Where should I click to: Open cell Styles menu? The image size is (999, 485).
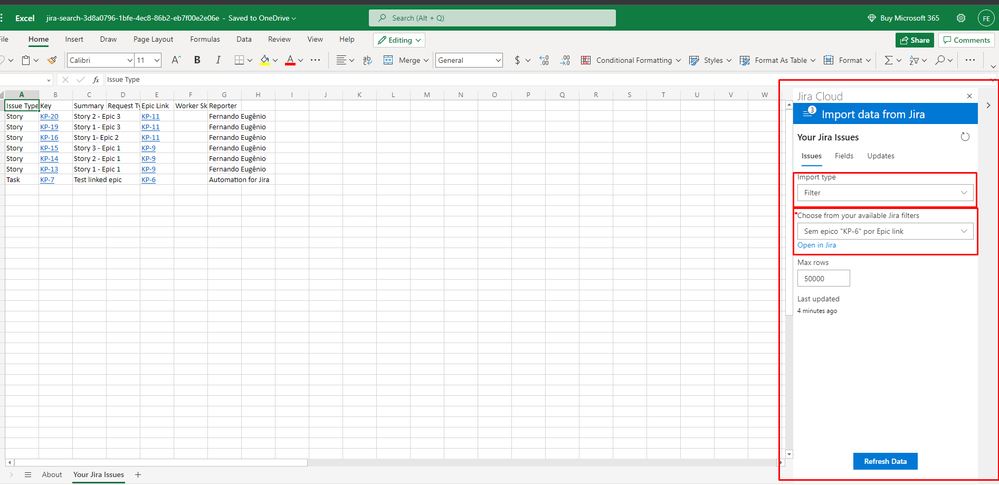coord(712,60)
